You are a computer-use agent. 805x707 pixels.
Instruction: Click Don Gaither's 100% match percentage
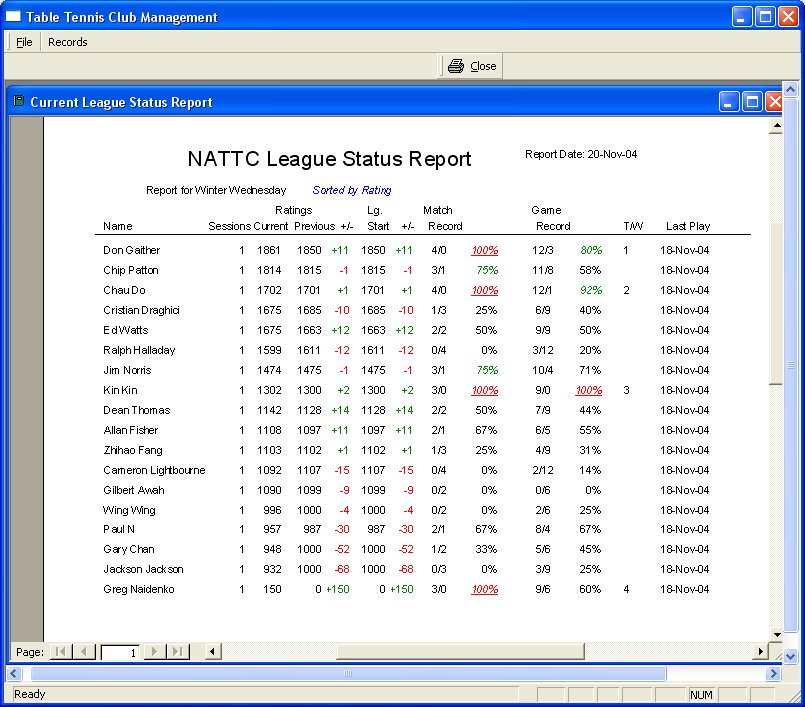click(485, 250)
